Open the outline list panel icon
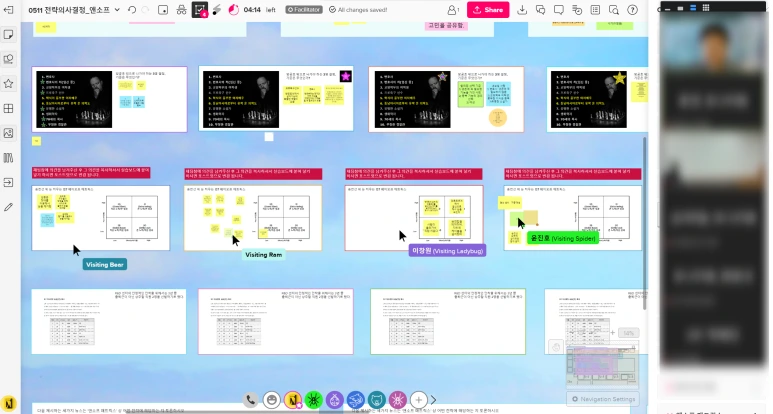 tap(595, 10)
